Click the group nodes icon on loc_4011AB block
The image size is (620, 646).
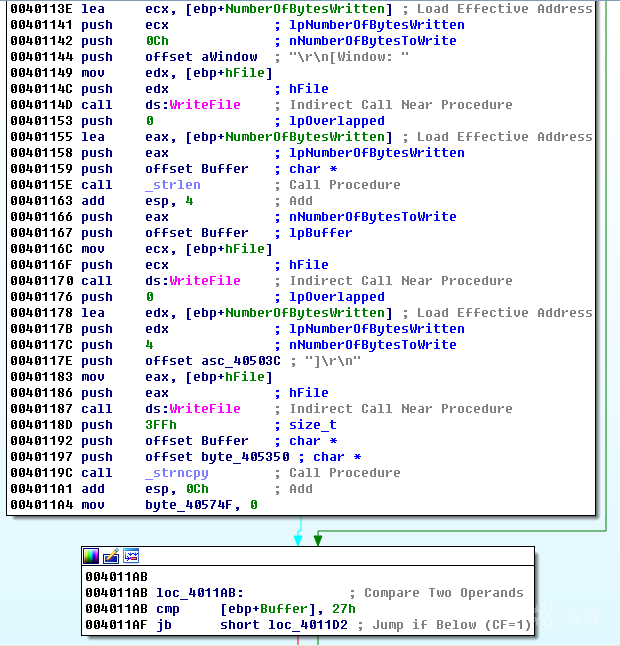[131, 556]
